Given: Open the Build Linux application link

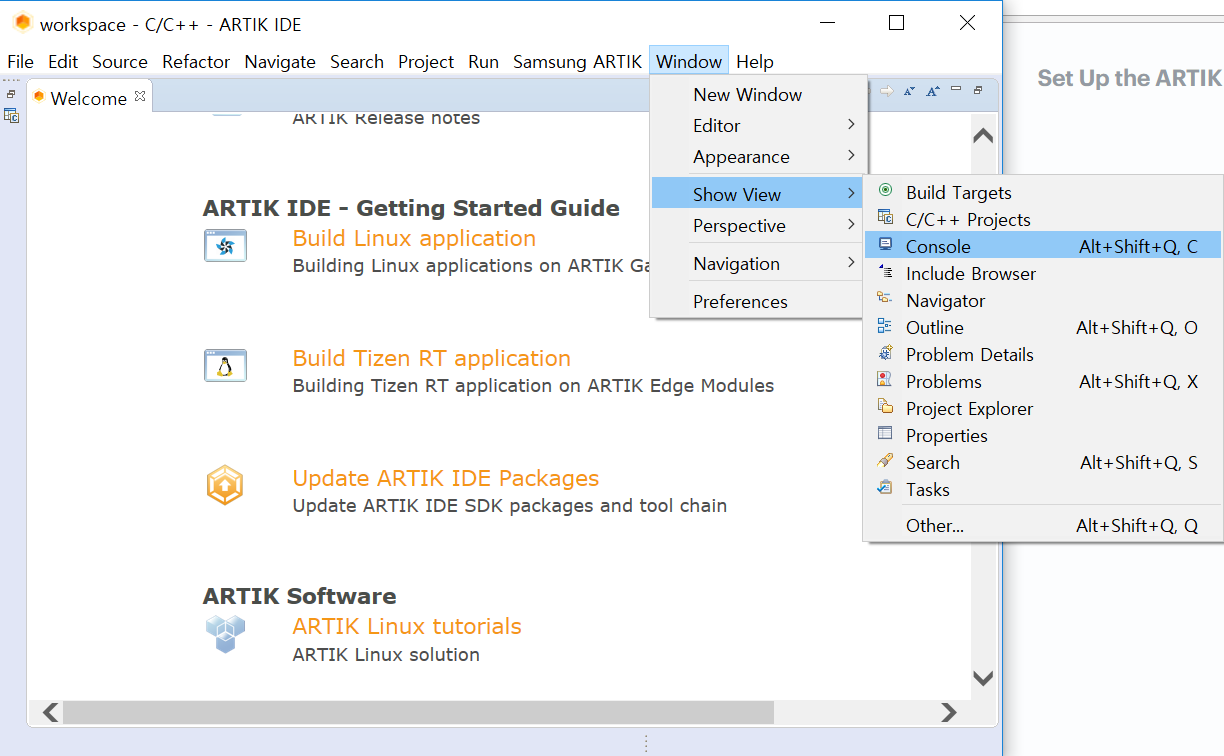Looking at the screenshot, I should click(414, 238).
